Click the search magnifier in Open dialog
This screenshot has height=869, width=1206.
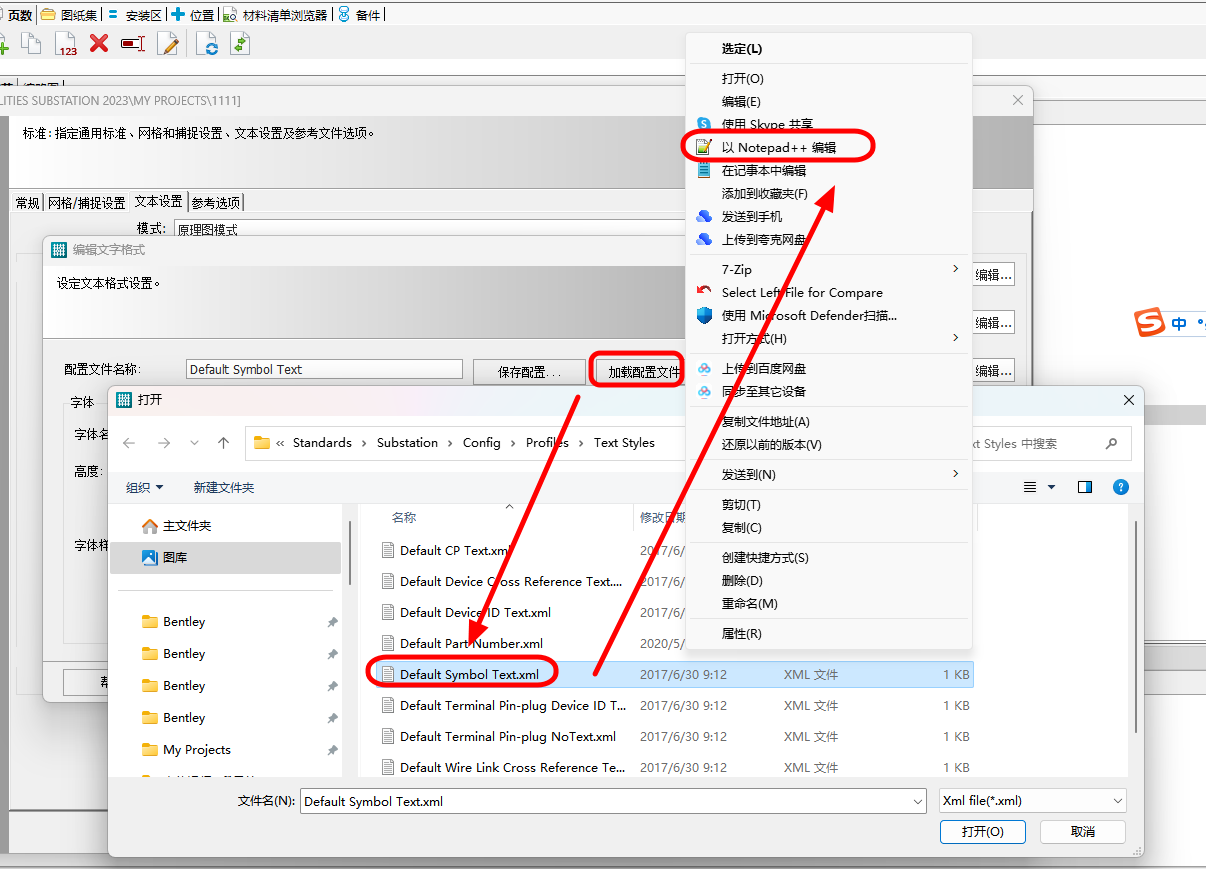(x=1111, y=443)
